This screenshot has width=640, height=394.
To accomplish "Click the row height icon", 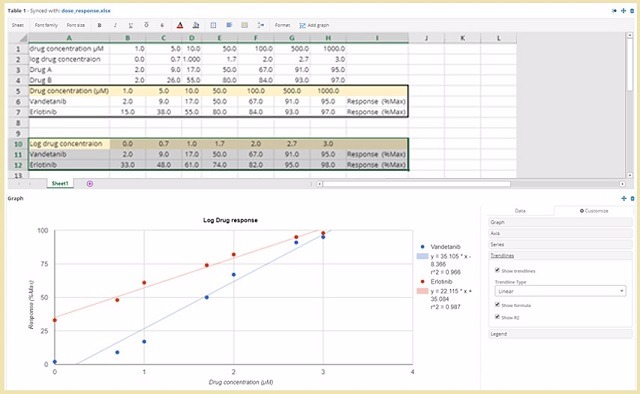I will [260, 25].
